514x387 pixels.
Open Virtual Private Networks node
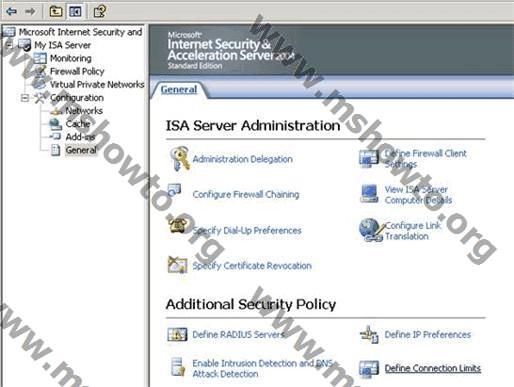(x=97, y=84)
